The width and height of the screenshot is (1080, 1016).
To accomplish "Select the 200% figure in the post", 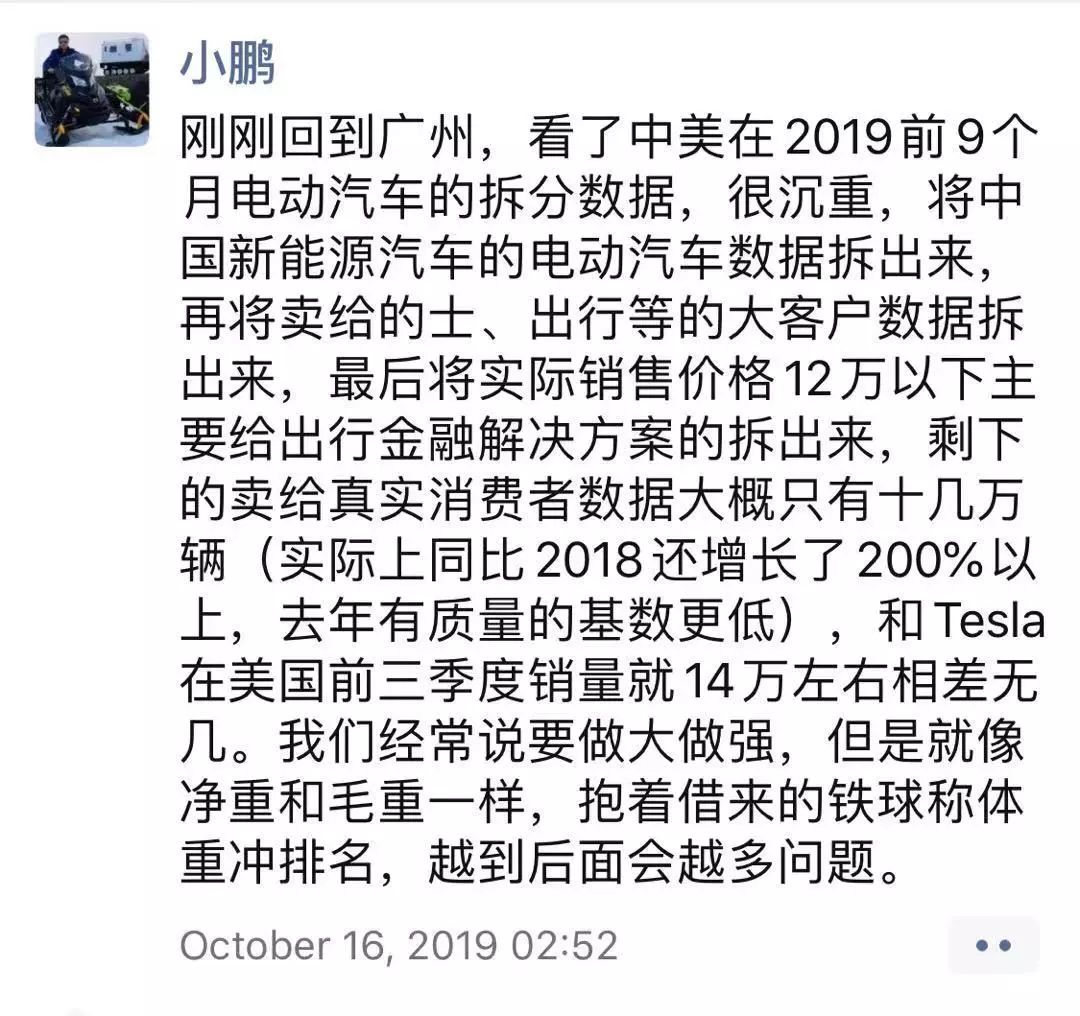I will [x=920, y=560].
